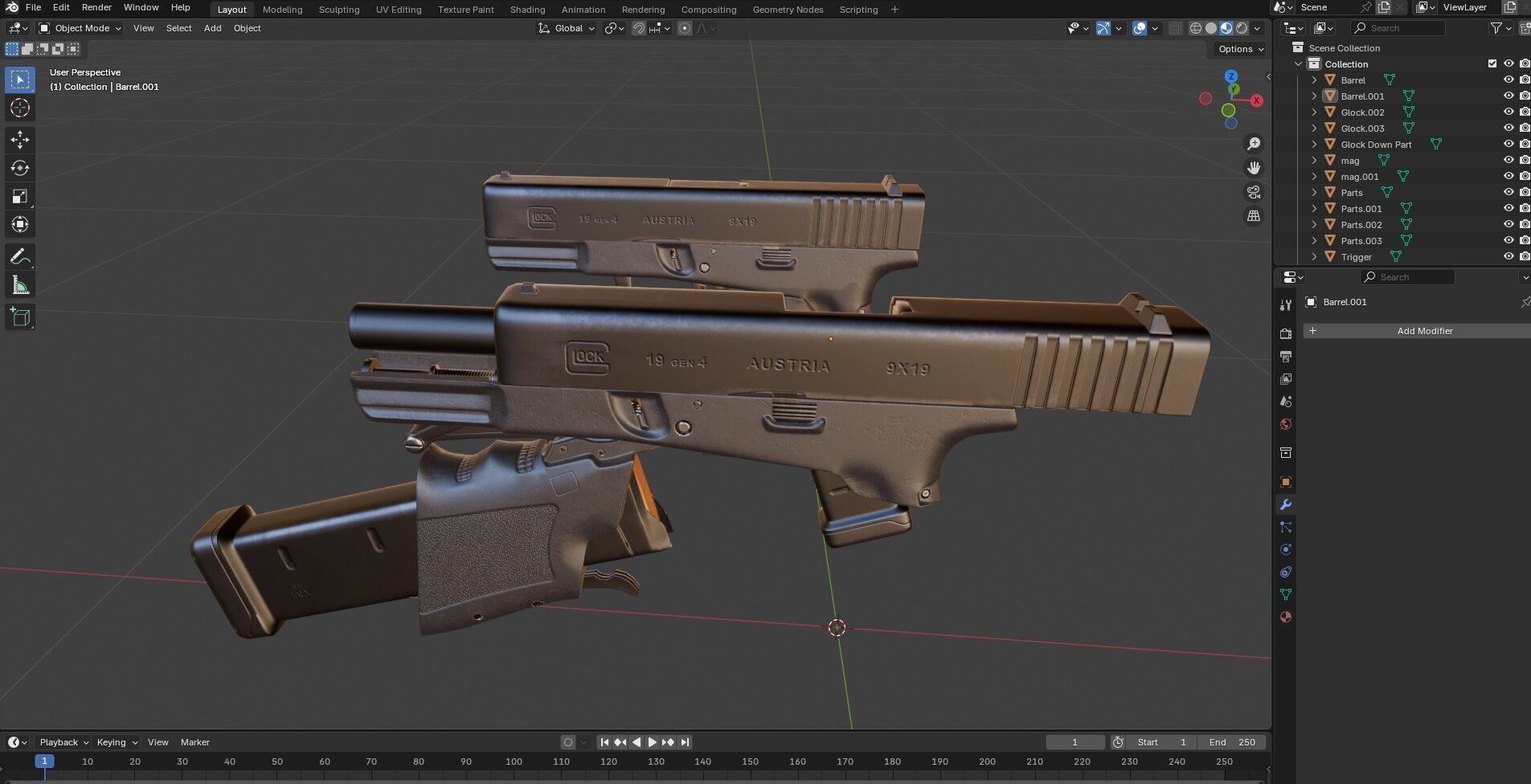
Task: Hide the Parts.001 object in viewport
Action: [x=1508, y=208]
